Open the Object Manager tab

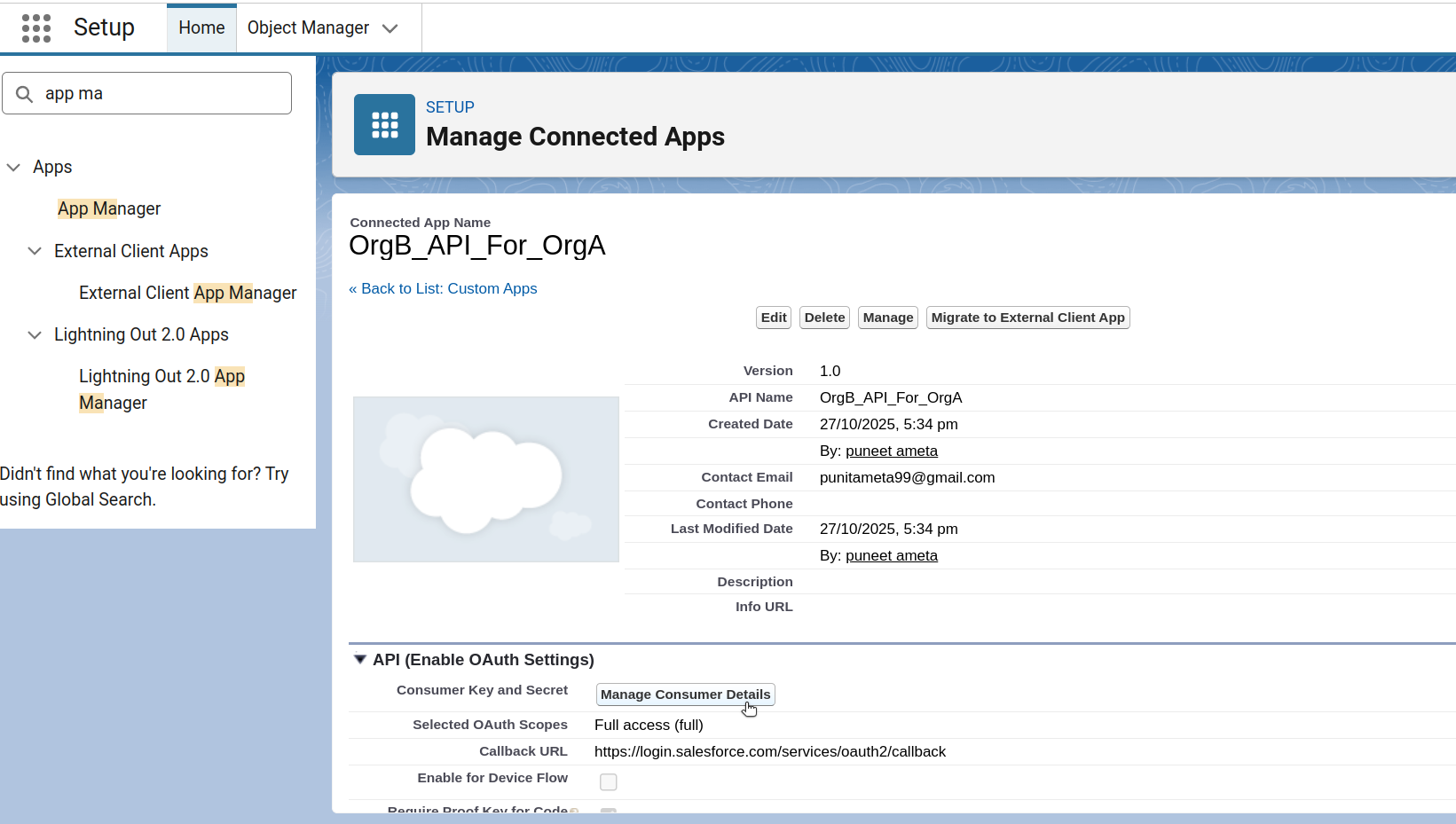pos(307,27)
